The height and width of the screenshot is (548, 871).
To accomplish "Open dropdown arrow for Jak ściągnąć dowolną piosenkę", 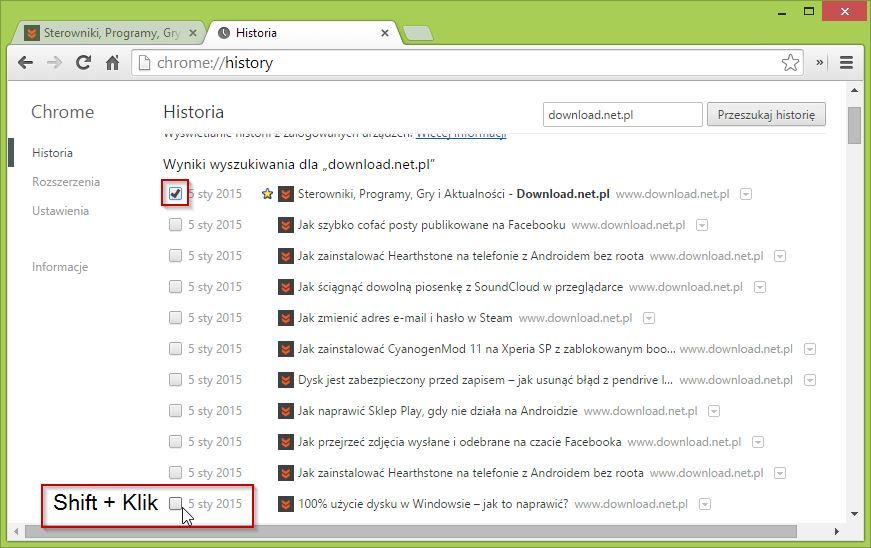I will click(760, 288).
